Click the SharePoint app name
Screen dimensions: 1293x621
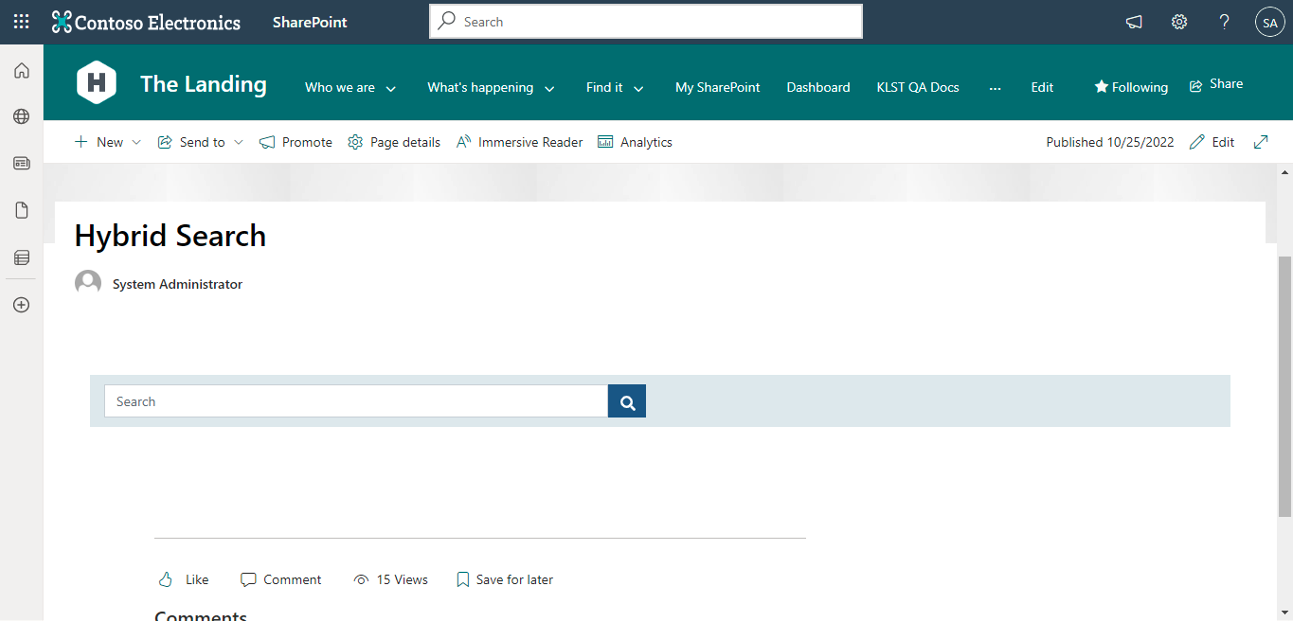pyautogui.click(x=310, y=22)
